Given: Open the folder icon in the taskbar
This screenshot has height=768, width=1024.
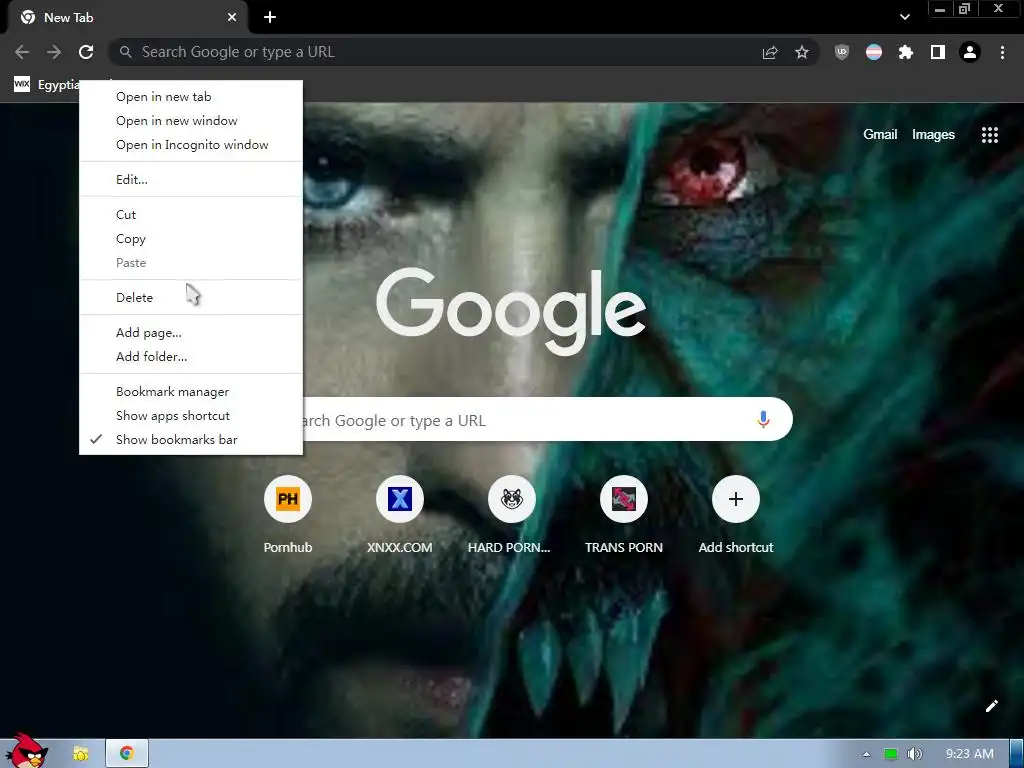Looking at the screenshot, I should 80,753.
